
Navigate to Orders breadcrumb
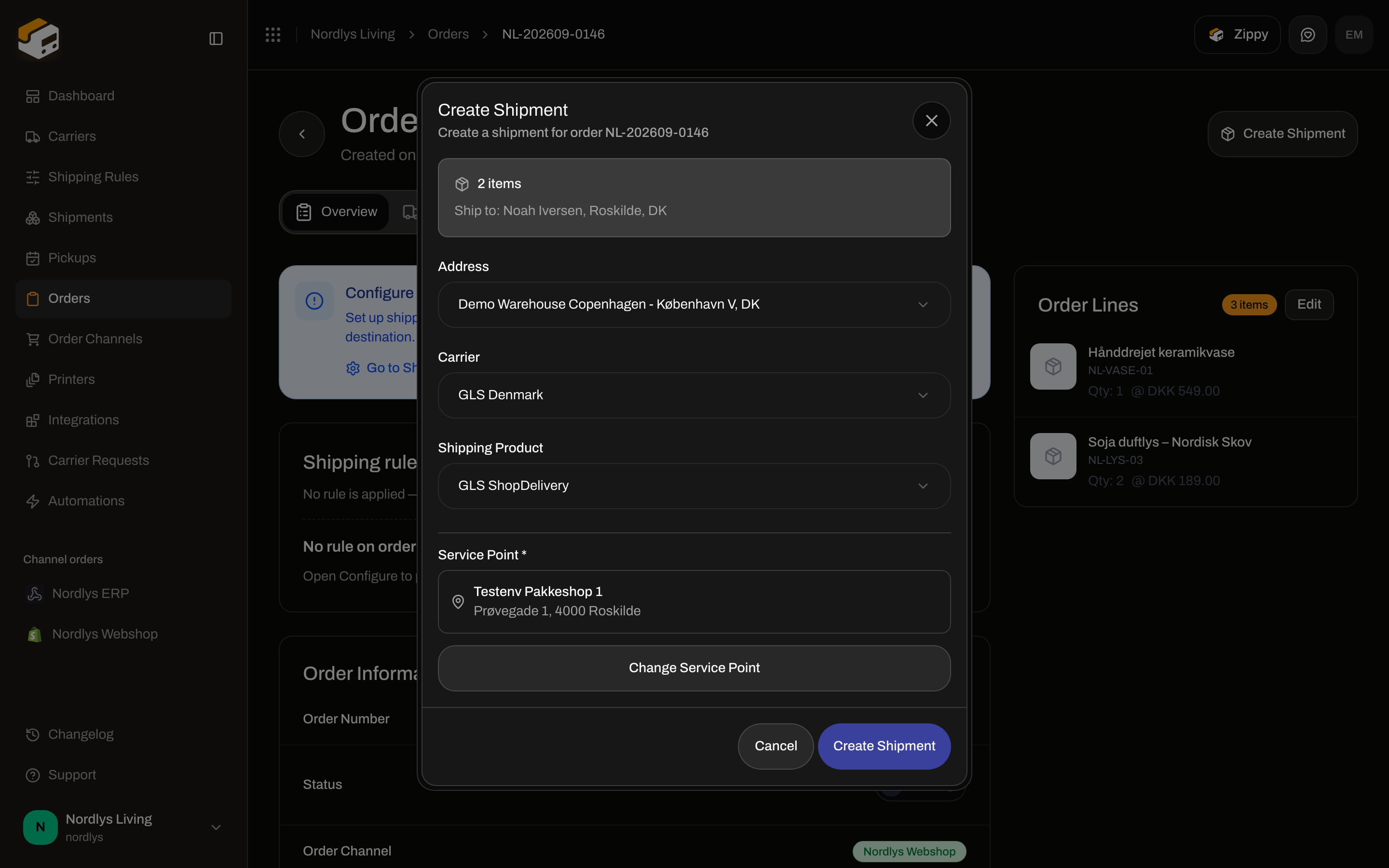[x=448, y=34]
